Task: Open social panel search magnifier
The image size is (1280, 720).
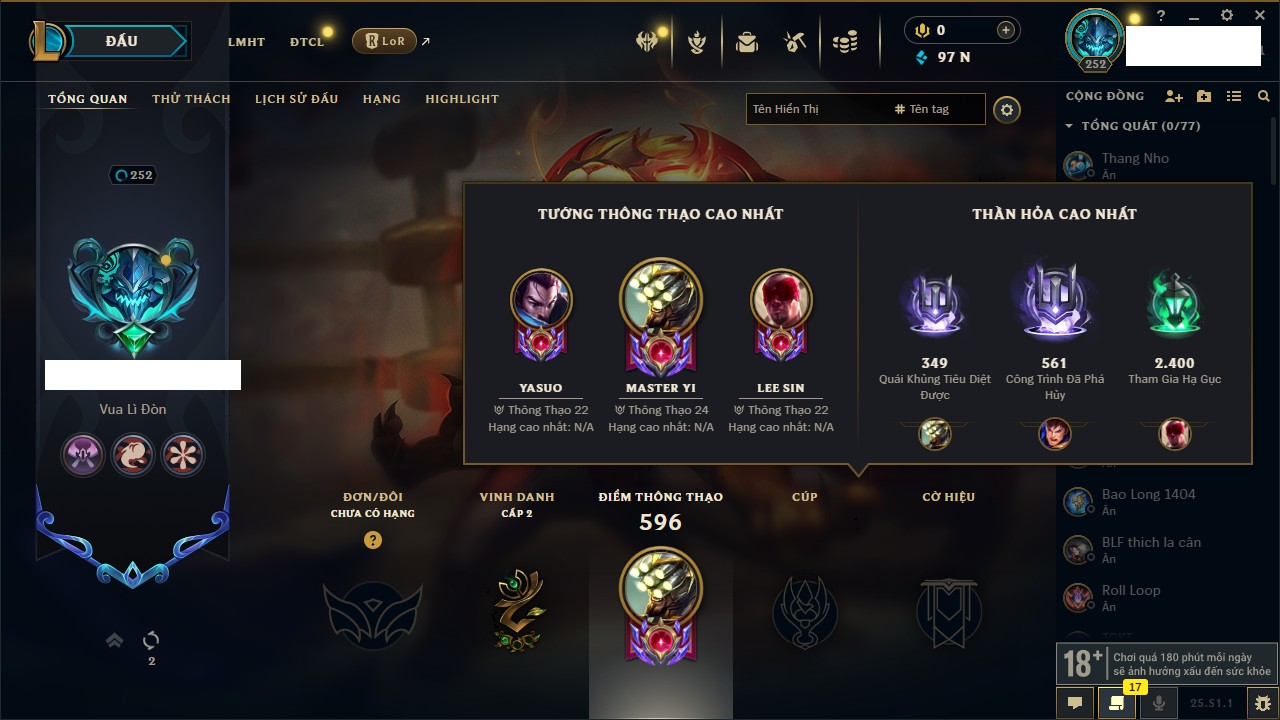Action: coord(1264,96)
